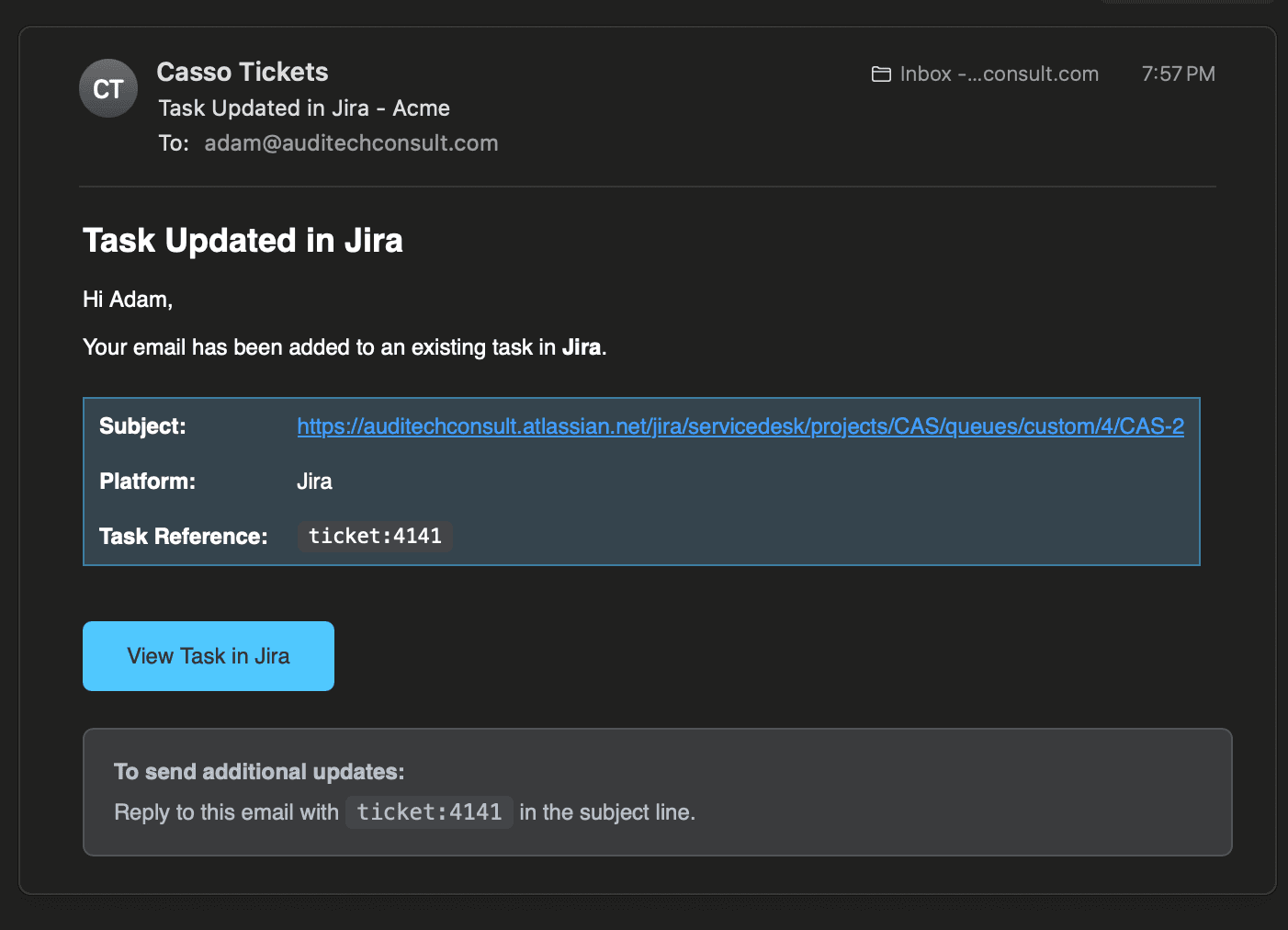Click the Subject: field label
This screenshot has width=1288, height=930.
point(142,426)
